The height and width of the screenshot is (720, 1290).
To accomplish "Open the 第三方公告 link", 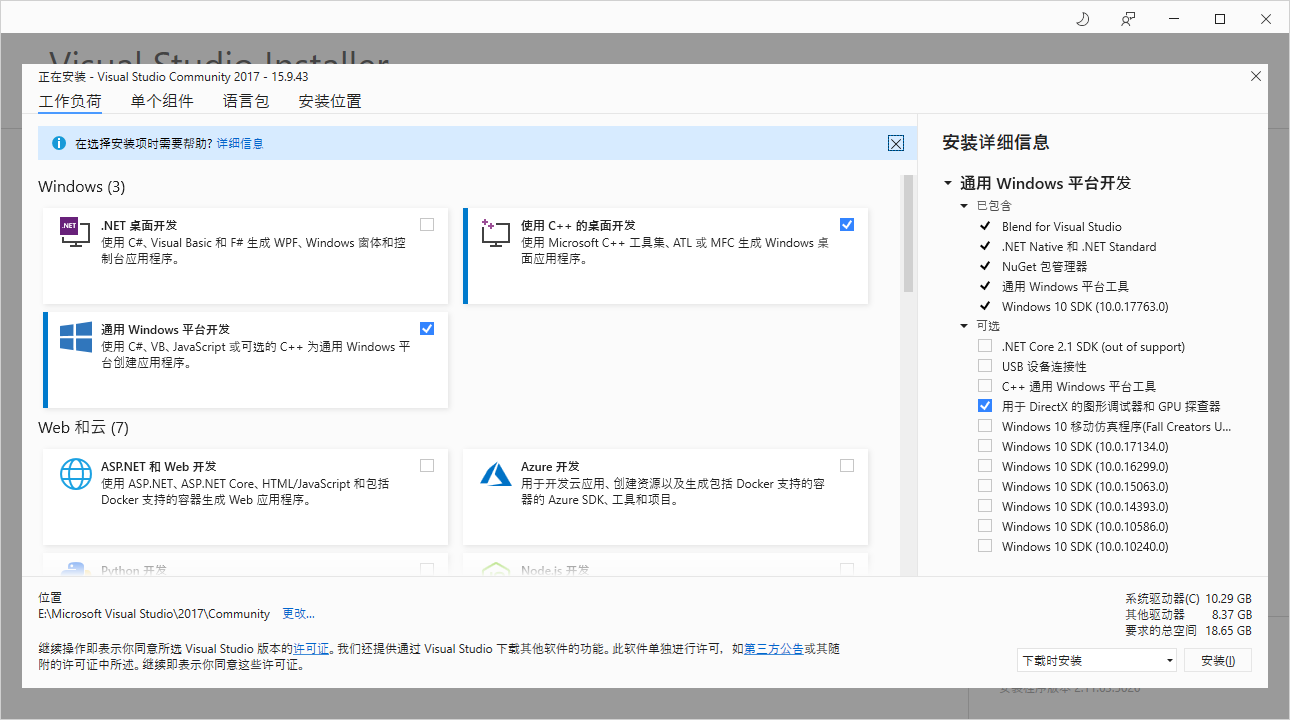I will coord(774,649).
